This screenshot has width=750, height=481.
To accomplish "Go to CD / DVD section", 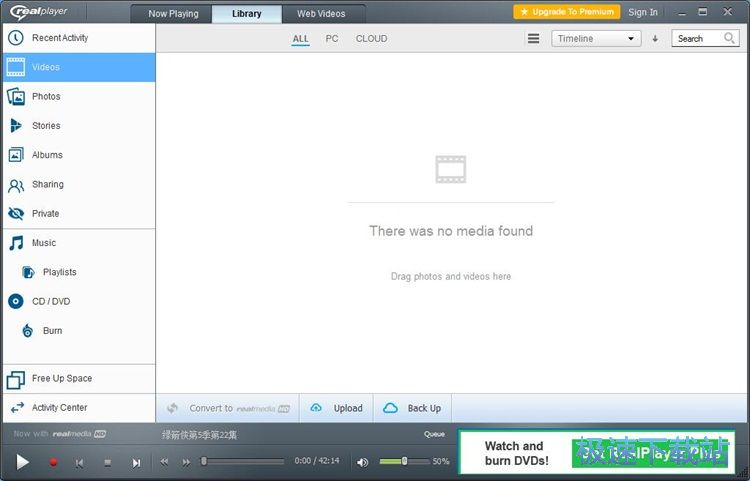I will pyautogui.click(x=50, y=302).
